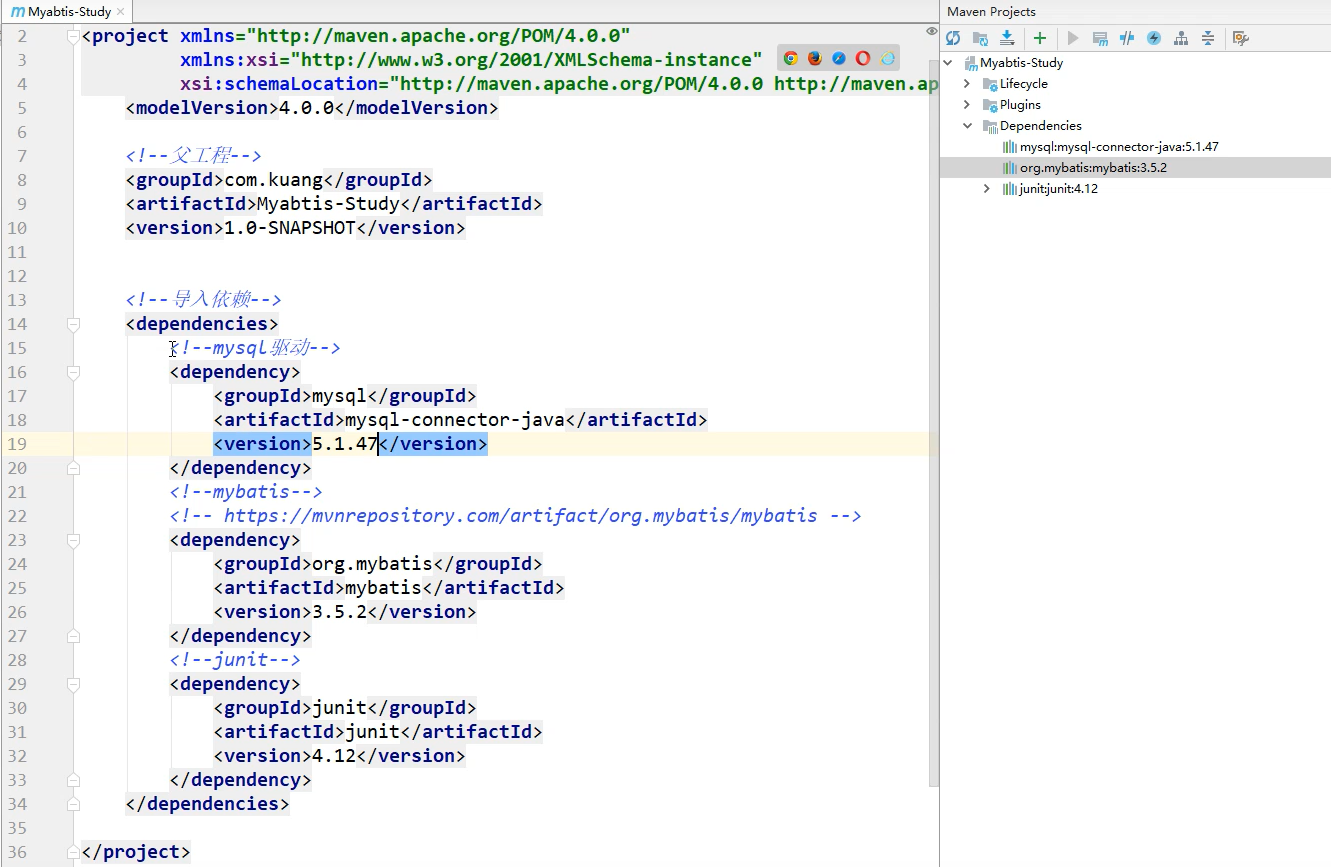
Task: Click fold end marker at line 34
Action: (73, 804)
